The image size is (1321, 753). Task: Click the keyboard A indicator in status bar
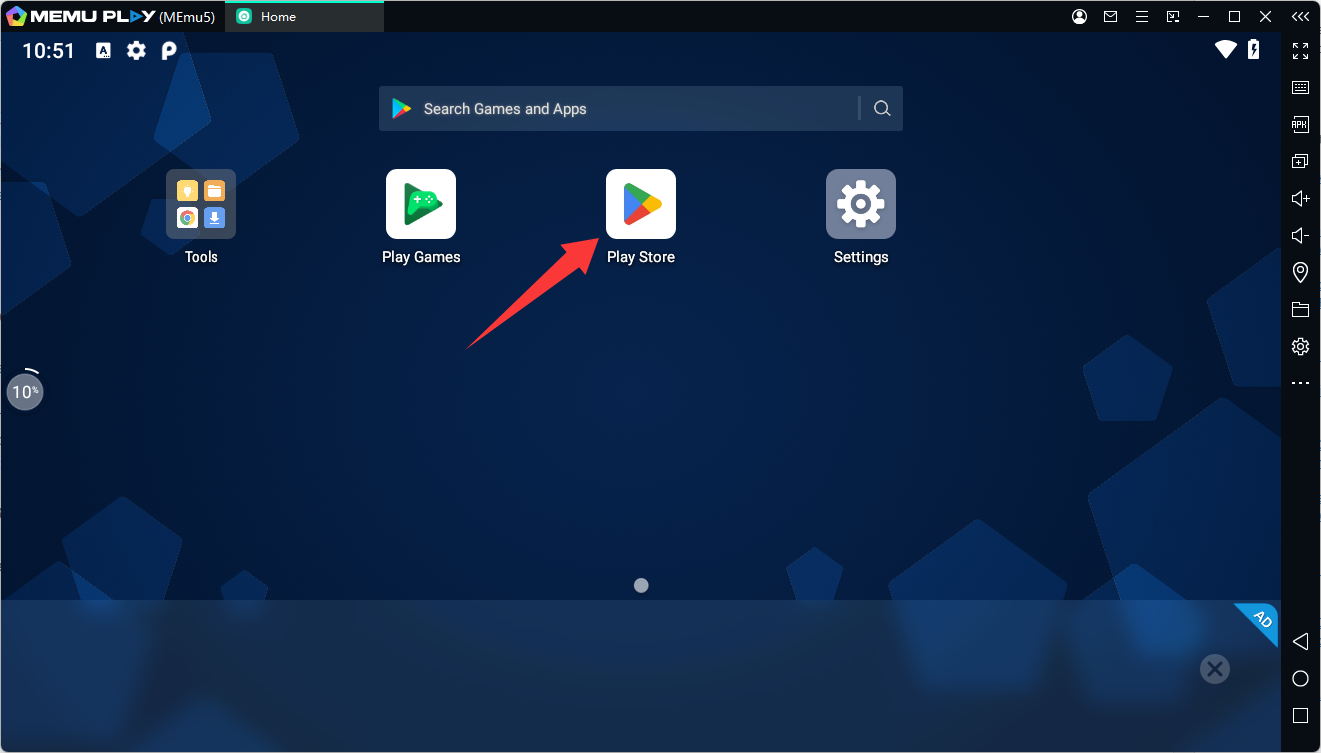click(x=103, y=50)
